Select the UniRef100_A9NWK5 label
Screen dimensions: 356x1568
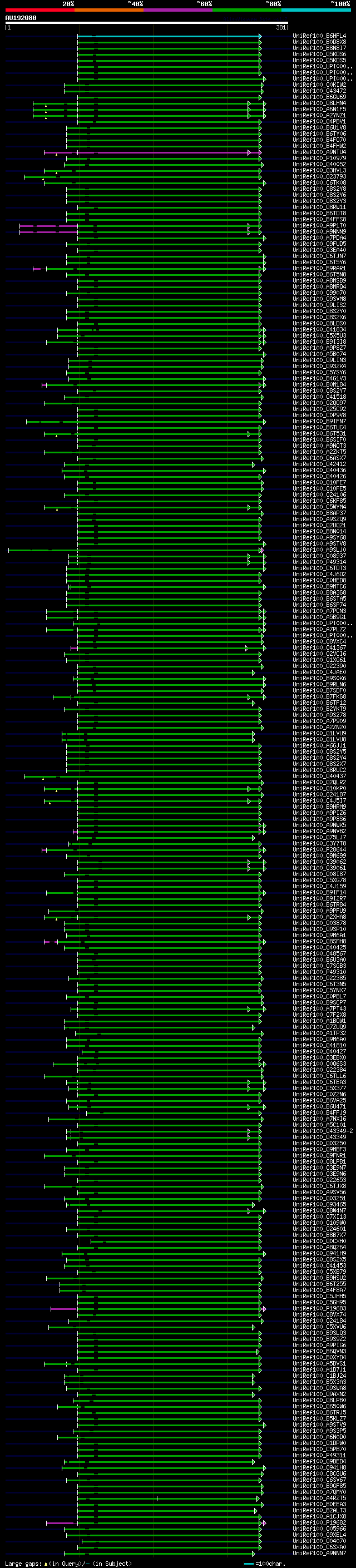(x=319, y=825)
